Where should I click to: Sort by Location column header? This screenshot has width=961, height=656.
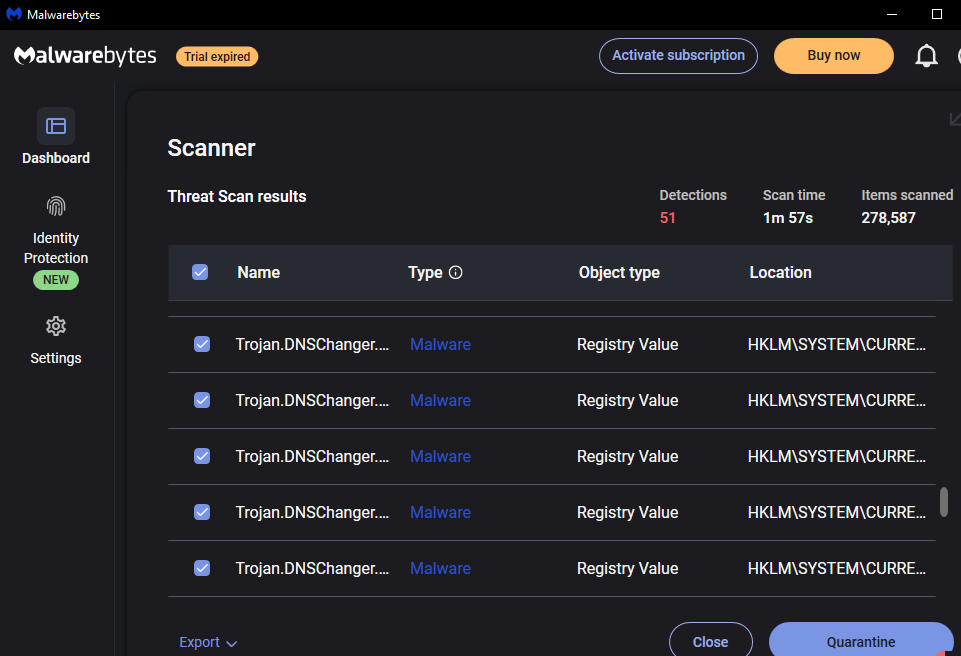780,272
